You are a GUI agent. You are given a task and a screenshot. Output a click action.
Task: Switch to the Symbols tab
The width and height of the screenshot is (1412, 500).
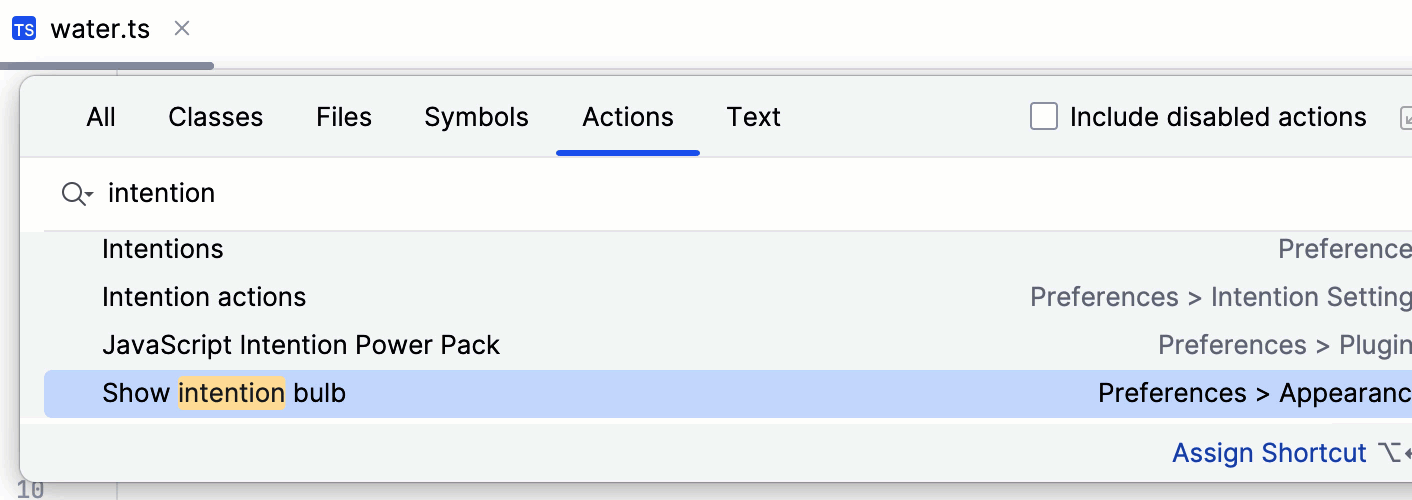[x=476, y=117]
